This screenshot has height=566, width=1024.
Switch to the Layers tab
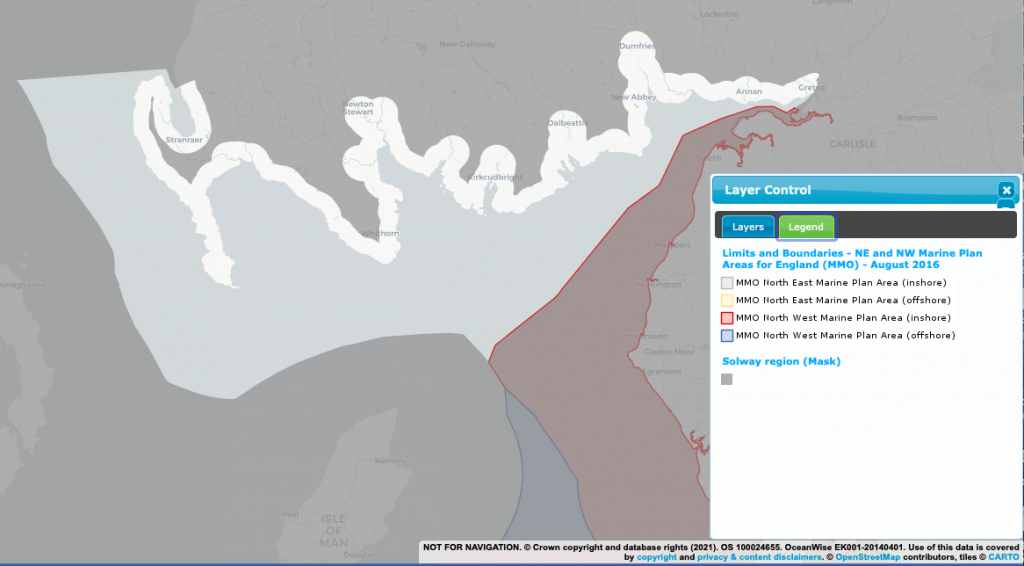point(747,227)
